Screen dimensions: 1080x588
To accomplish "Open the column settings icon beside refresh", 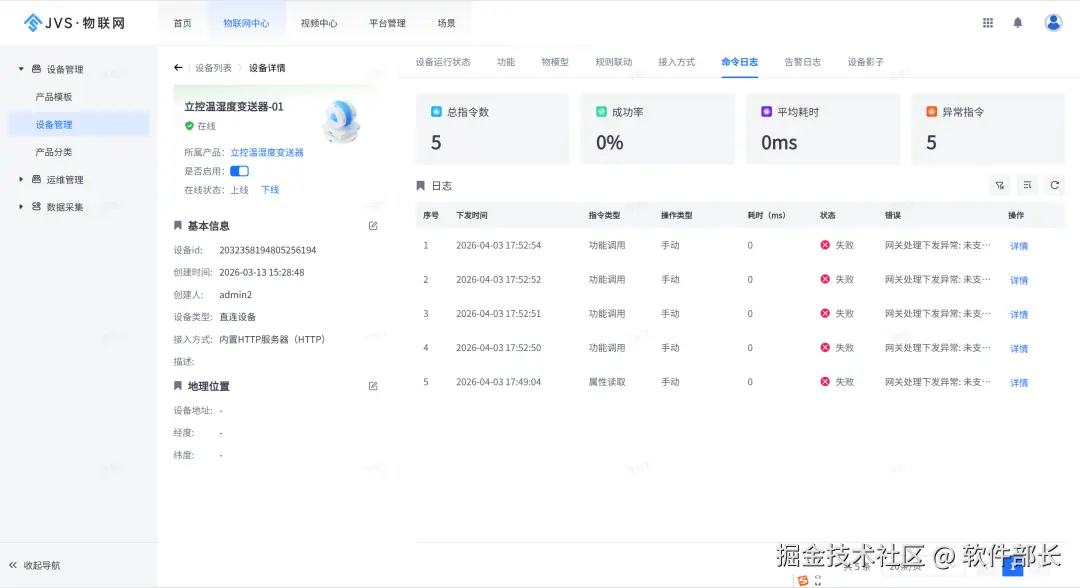I will pyautogui.click(x=1027, y=185).
